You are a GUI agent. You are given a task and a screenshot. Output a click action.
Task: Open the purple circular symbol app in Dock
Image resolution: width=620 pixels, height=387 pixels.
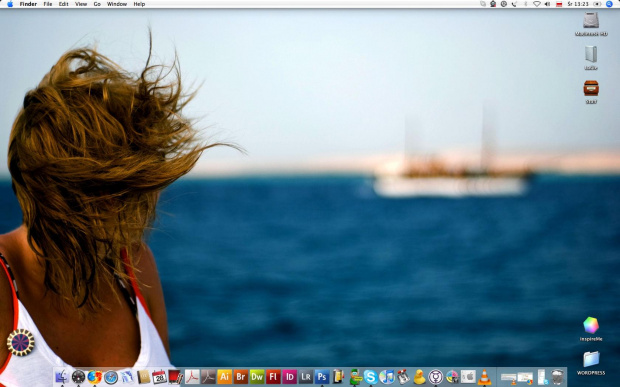pyautogui.click(x=435, y=377)
